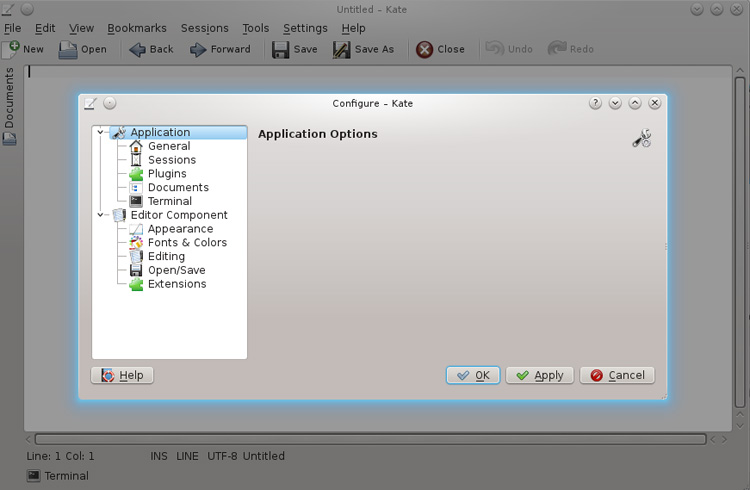
Task: Collapse the Application tree branch
Action: click(100, 132)
